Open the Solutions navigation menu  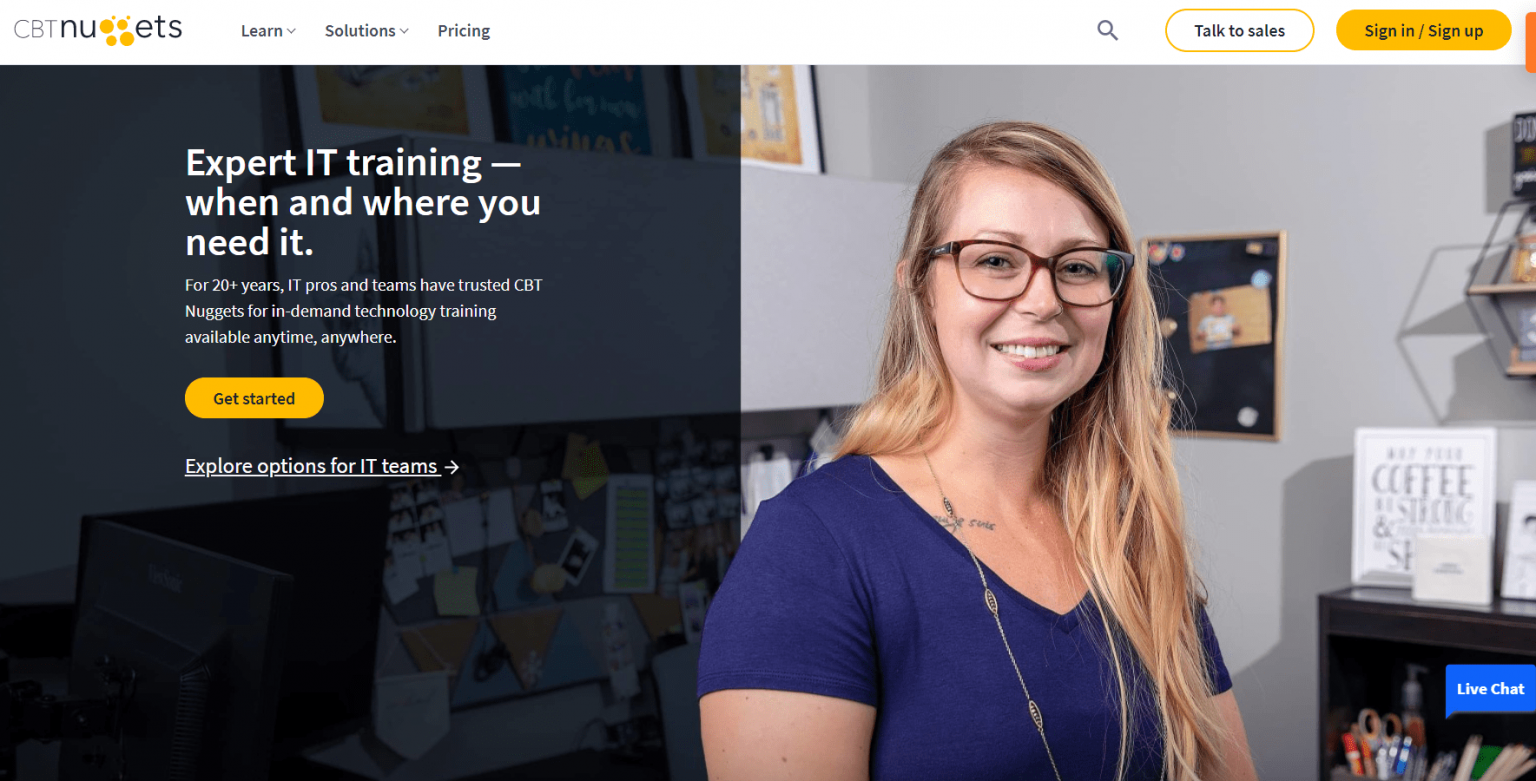click(x=366, y=31)
